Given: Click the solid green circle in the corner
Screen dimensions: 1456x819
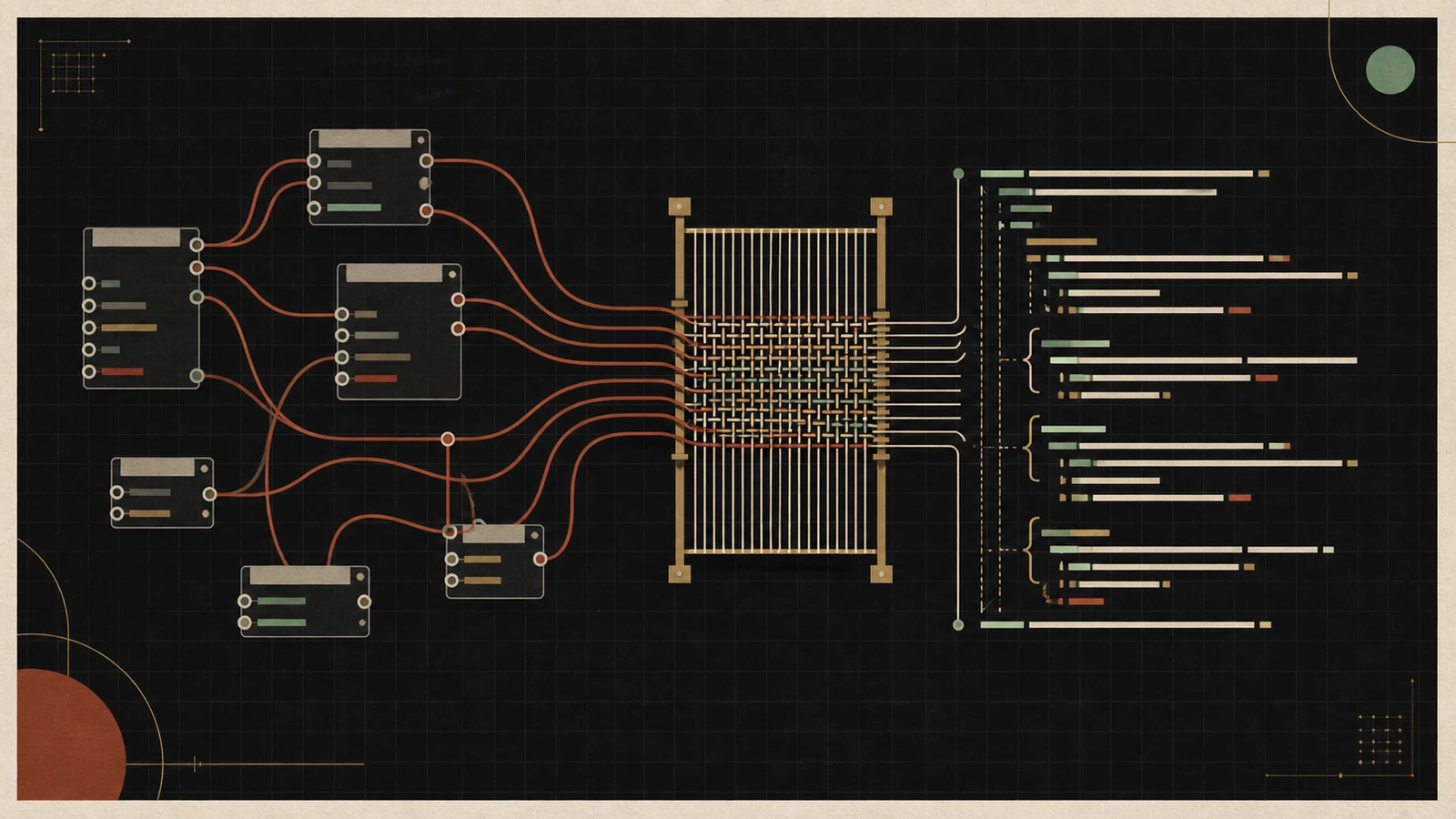Looking at the screenshot, I should [x=1390, y=70].
